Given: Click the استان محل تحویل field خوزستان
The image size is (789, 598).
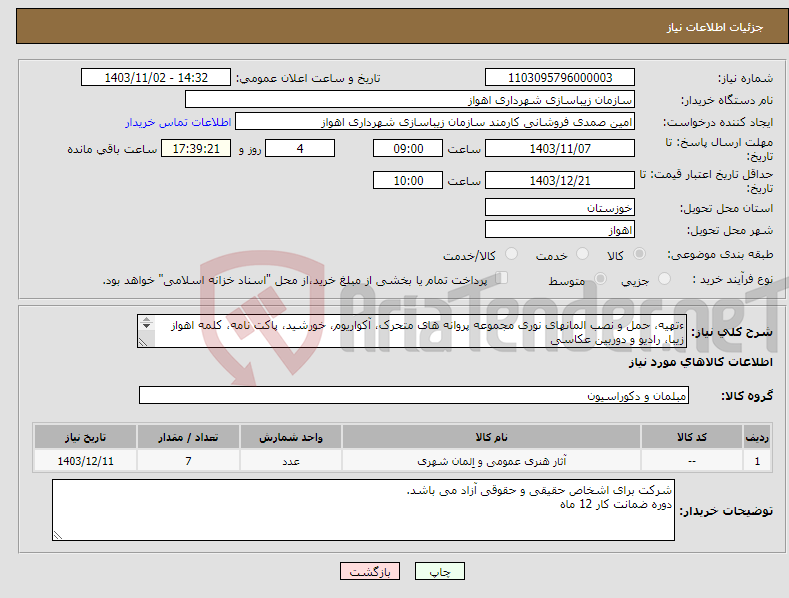Looking at the screenshot, I should [560, 207].
